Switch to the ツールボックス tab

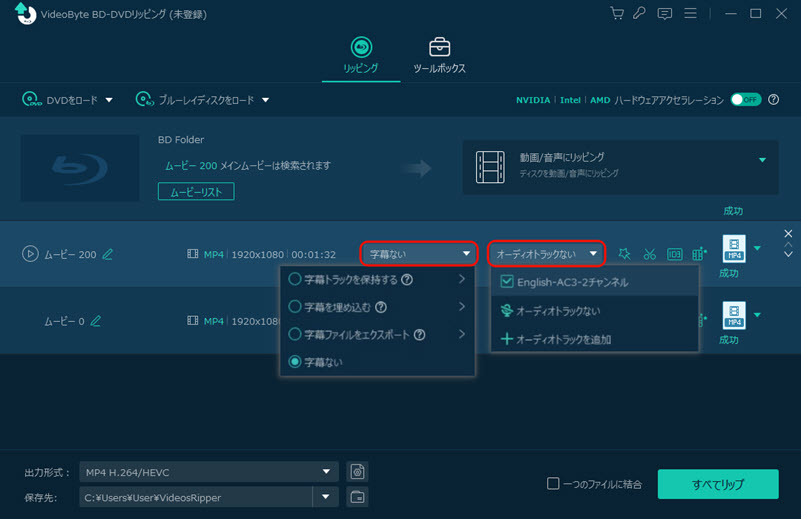click(439, 56)
